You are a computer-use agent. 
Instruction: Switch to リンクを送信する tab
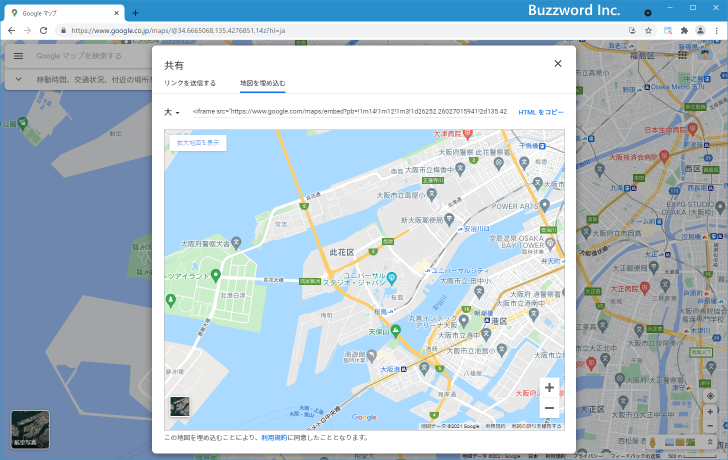(x=190, y=83)
